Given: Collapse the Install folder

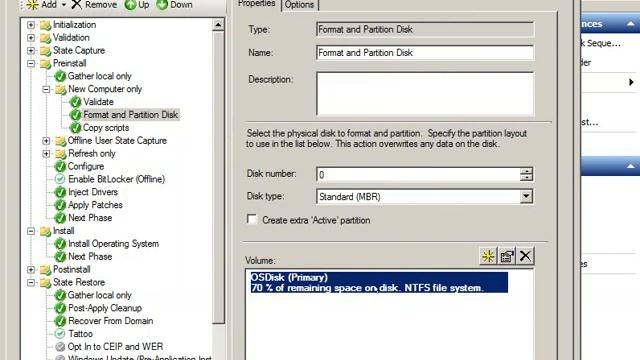Looking at the screenshot, I should 31,231.
